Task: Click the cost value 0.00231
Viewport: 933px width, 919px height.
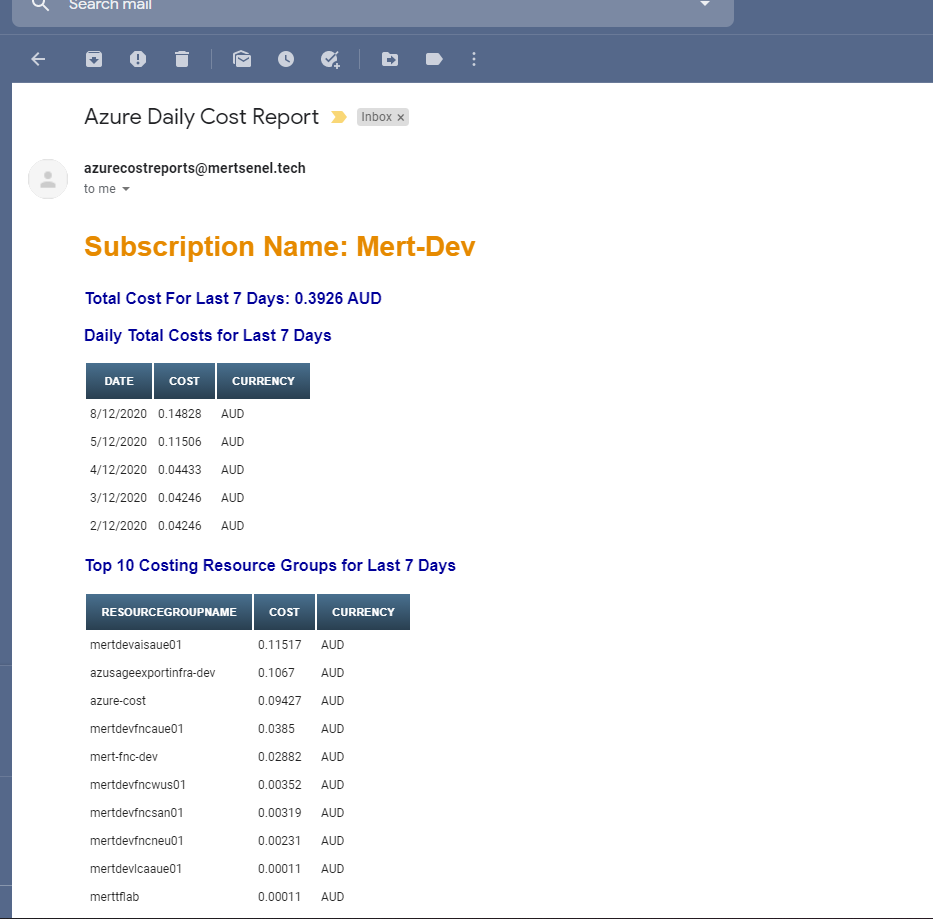Action: [x=280, y=840]
